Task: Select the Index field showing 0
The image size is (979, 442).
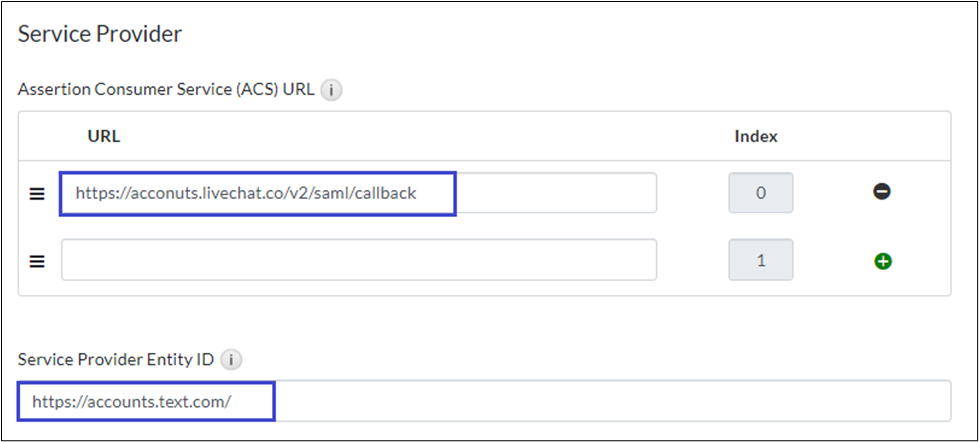Action: [760, 193]
